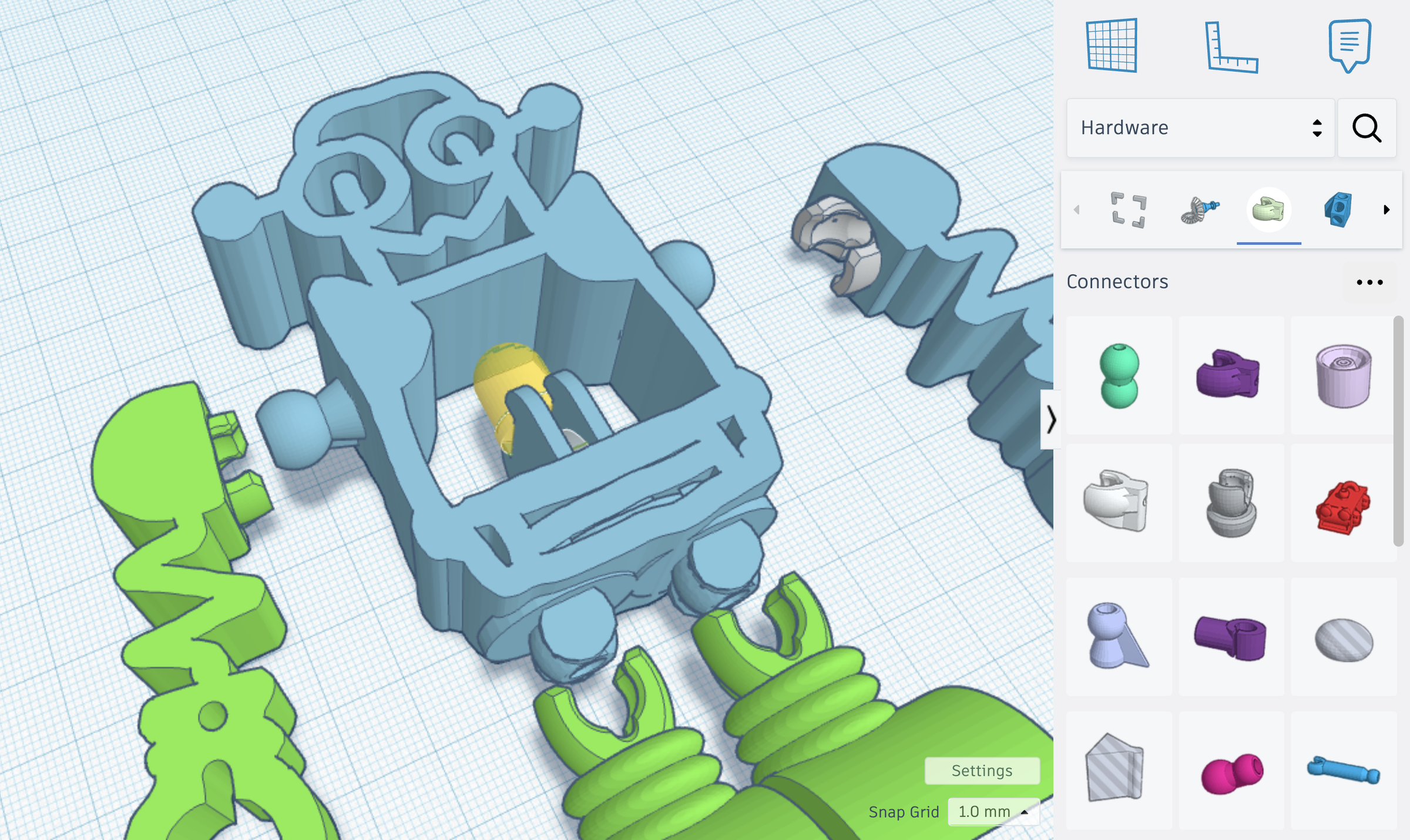This screenshot has height=840, width=1410.
Task: Select the clip connector category icon
Action: (x=1268, y=210)
